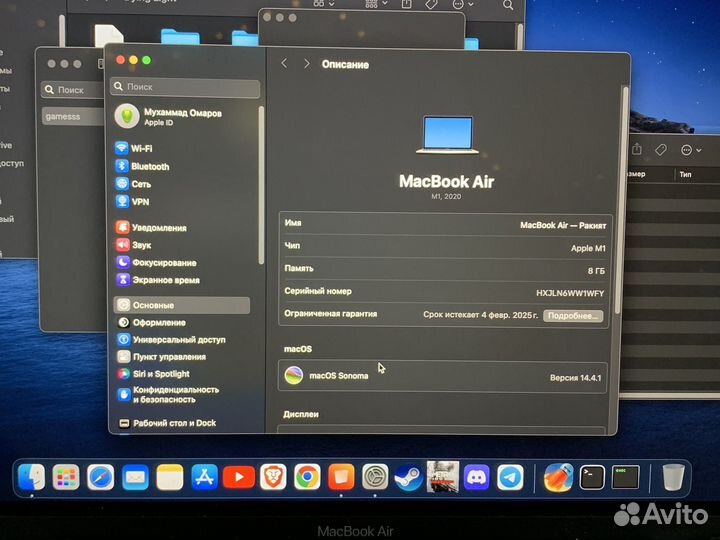Click the MacBook Air laptop image
Image resolution: width=720 pixels, height=540 pixels.
click(447, 135)
